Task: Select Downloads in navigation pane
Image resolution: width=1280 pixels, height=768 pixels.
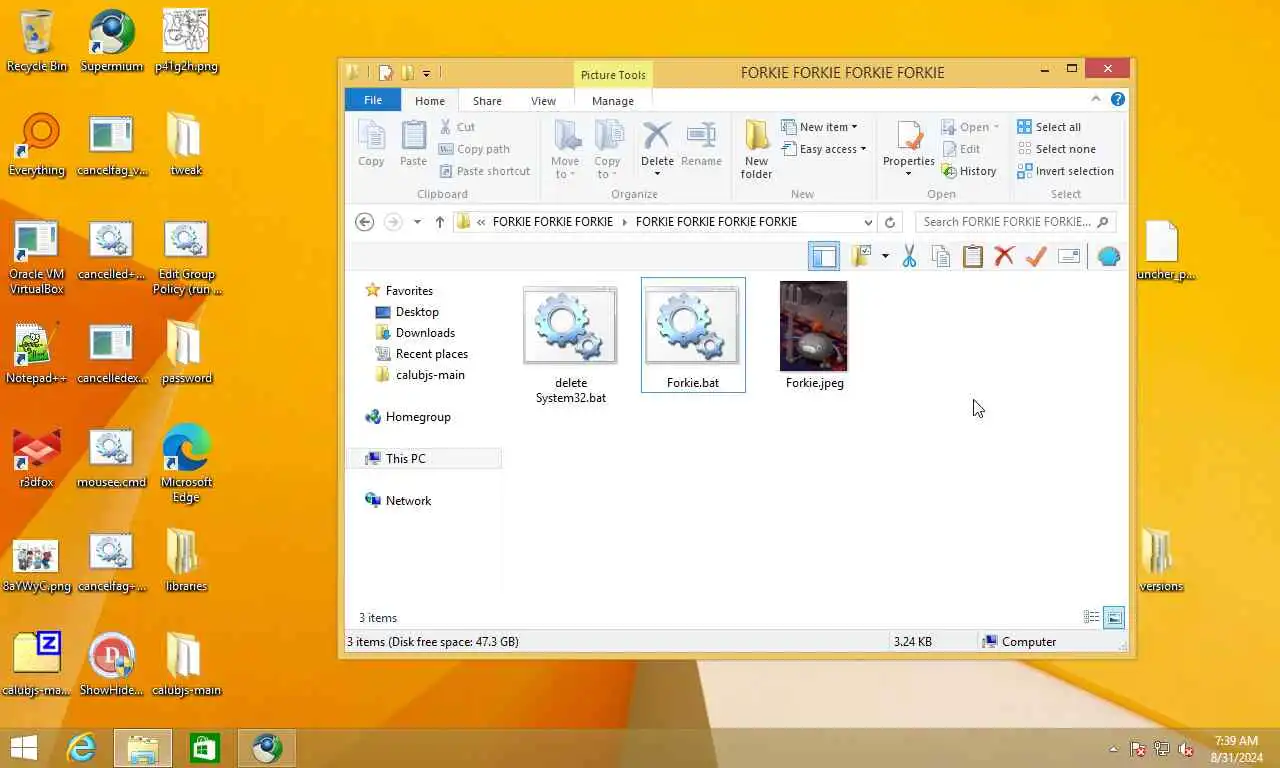Action: (x=424, y=333)
